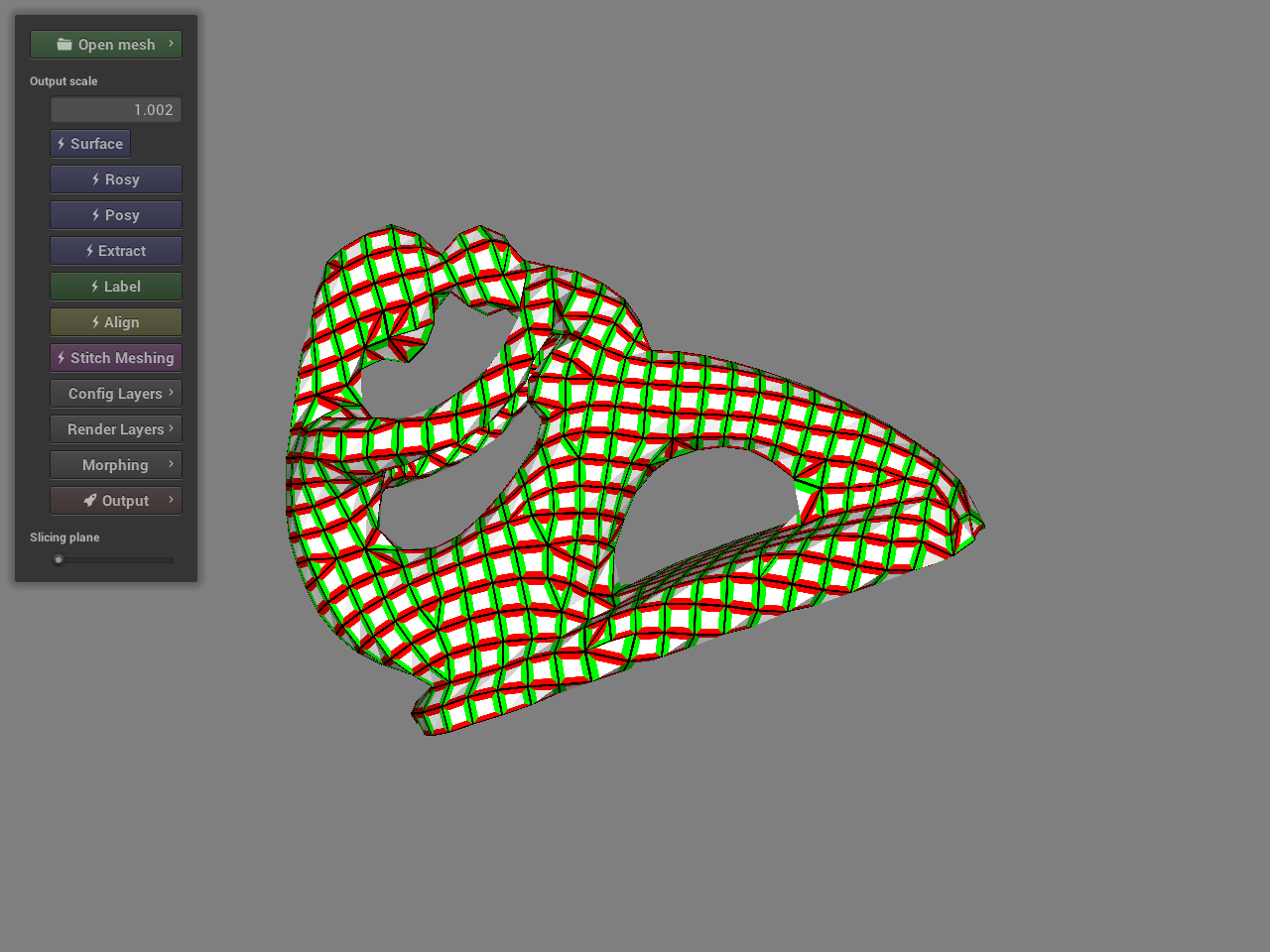This screenshot has width=1270, height=952.
Task: Start Stitch Meshing
Action: pos(116,358)
